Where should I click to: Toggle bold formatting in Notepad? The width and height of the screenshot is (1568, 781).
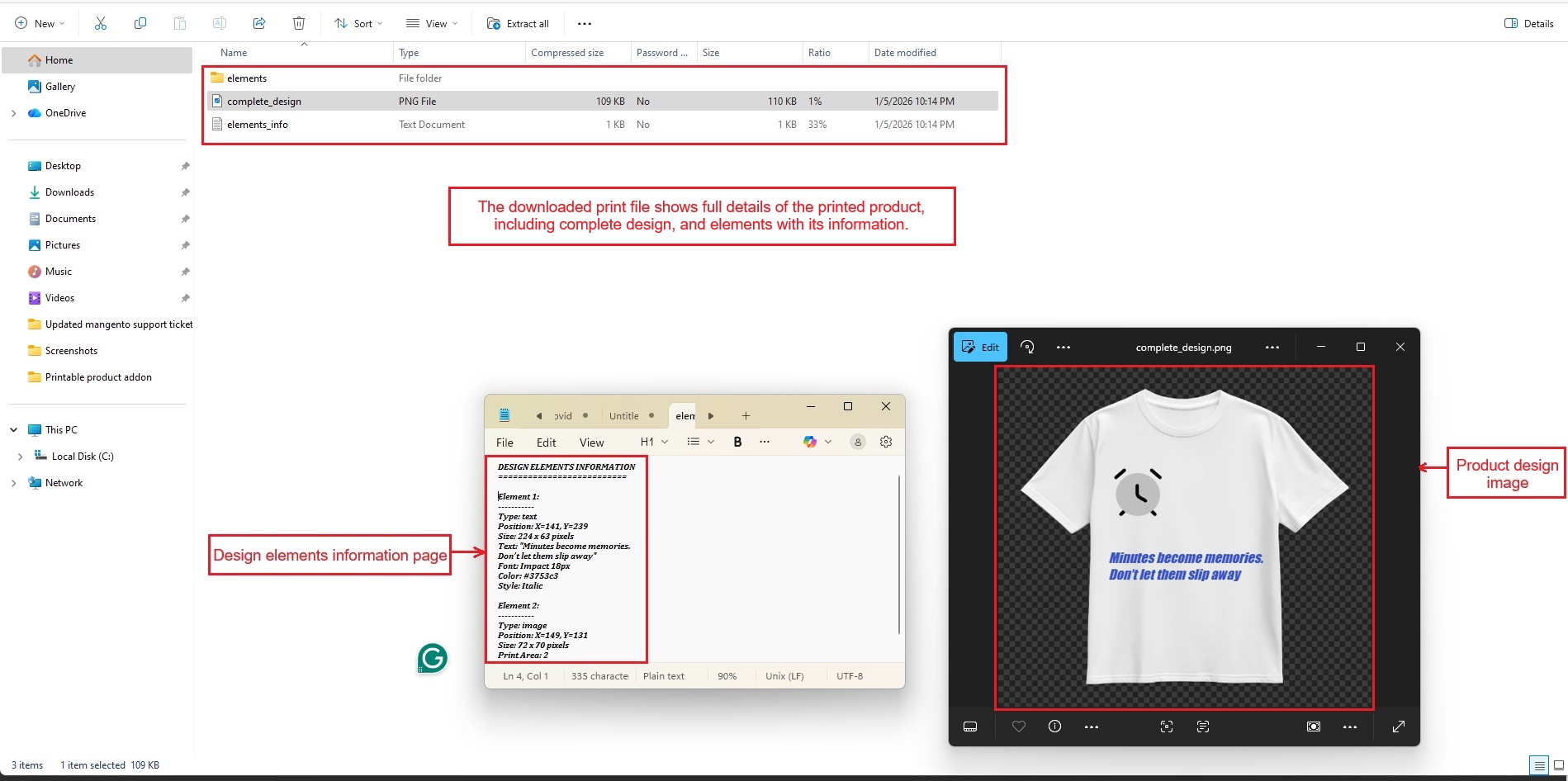(x=737, y=442)
